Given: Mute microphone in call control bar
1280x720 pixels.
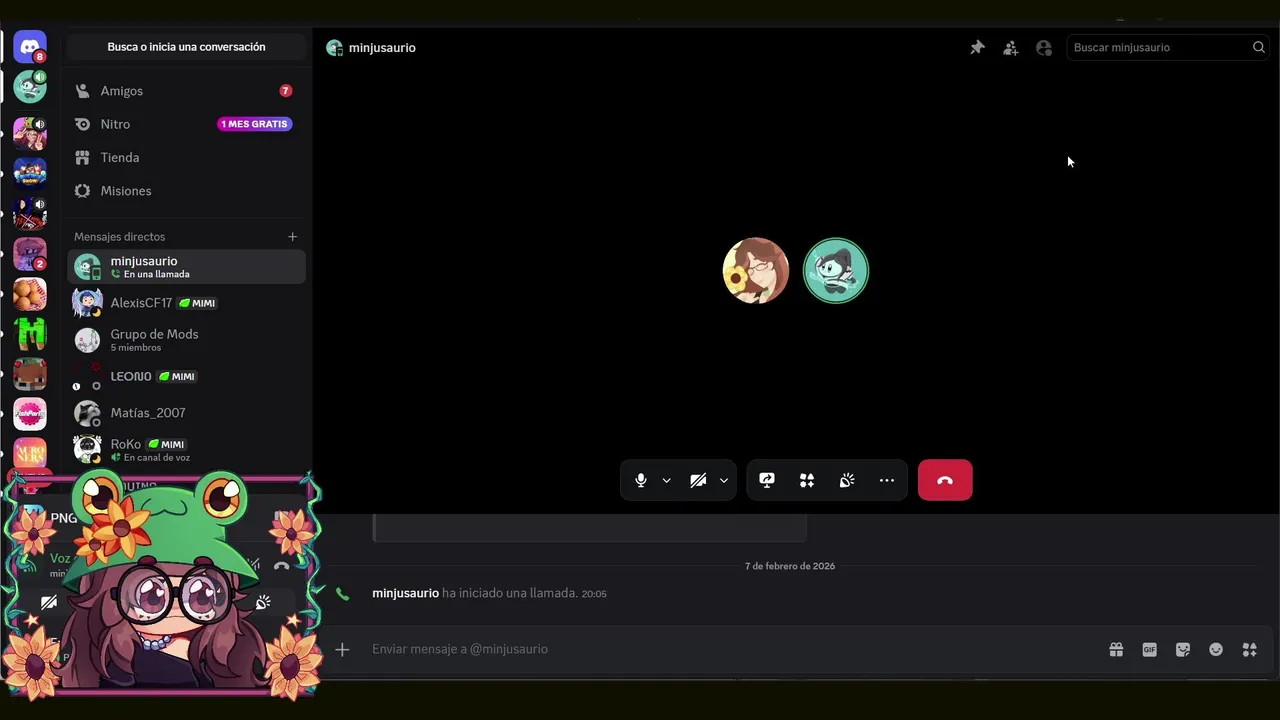Looking at the screenshot, I should (x=641, y=480).
